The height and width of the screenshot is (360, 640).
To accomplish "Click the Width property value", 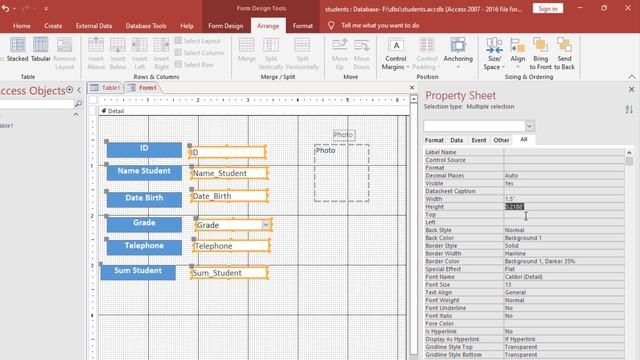I will coord(564,199).
